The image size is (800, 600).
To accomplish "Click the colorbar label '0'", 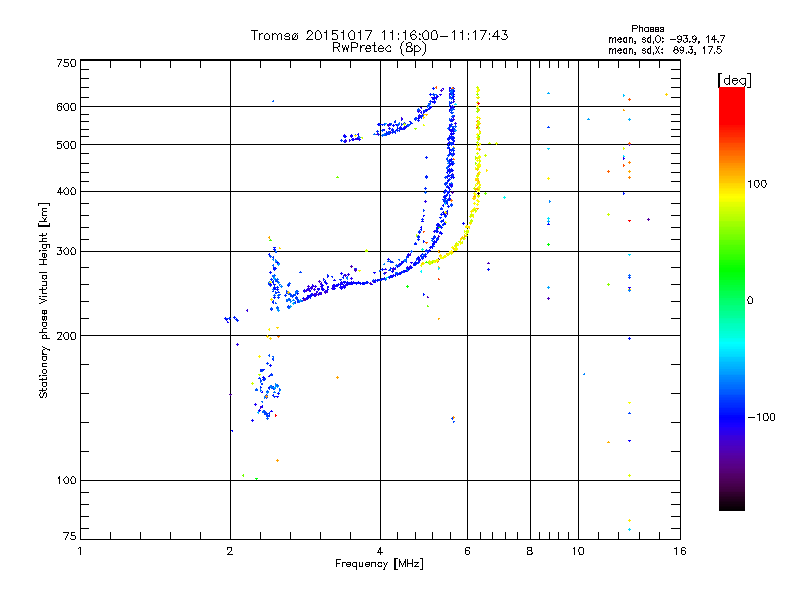I will pyautogui.click(x=750, y=301).
